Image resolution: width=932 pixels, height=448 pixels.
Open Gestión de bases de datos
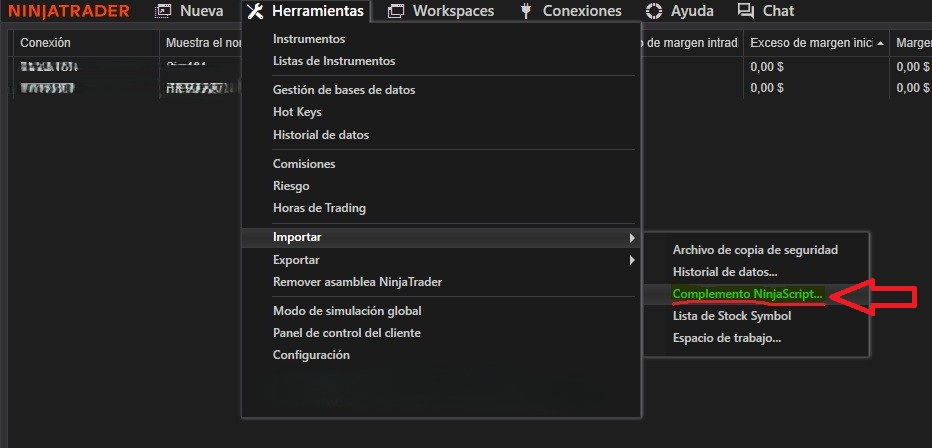[x=344, y=90]
